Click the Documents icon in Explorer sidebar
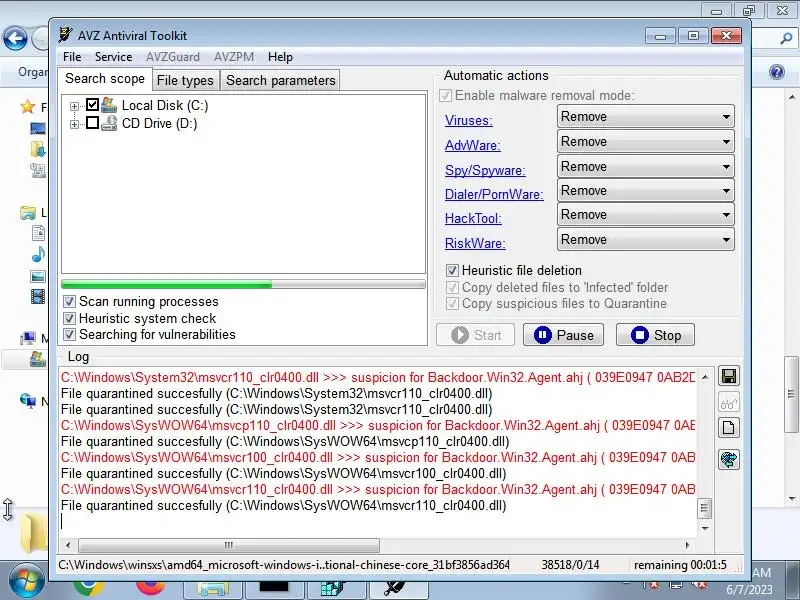Image resolution: width=800 pixels, height=600 pixels. pyautogui.click(x=38, y=233)
